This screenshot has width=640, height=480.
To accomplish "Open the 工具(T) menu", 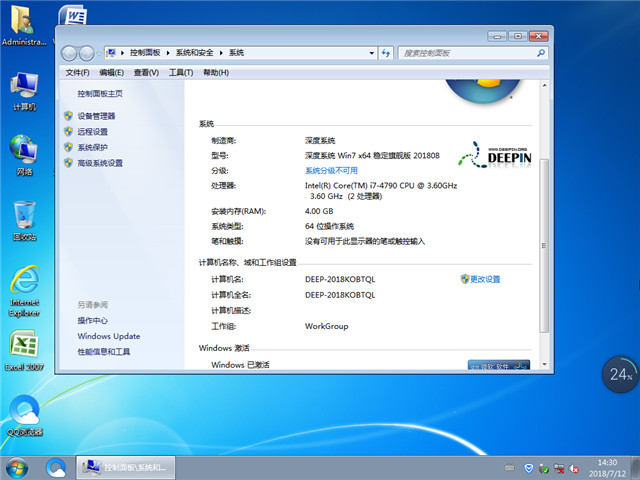I will pos(181,73).
